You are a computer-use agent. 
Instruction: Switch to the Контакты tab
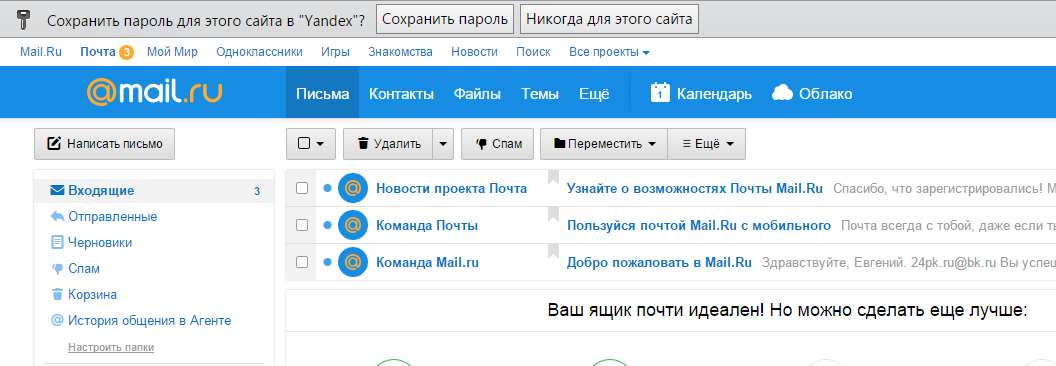[401, 94]
